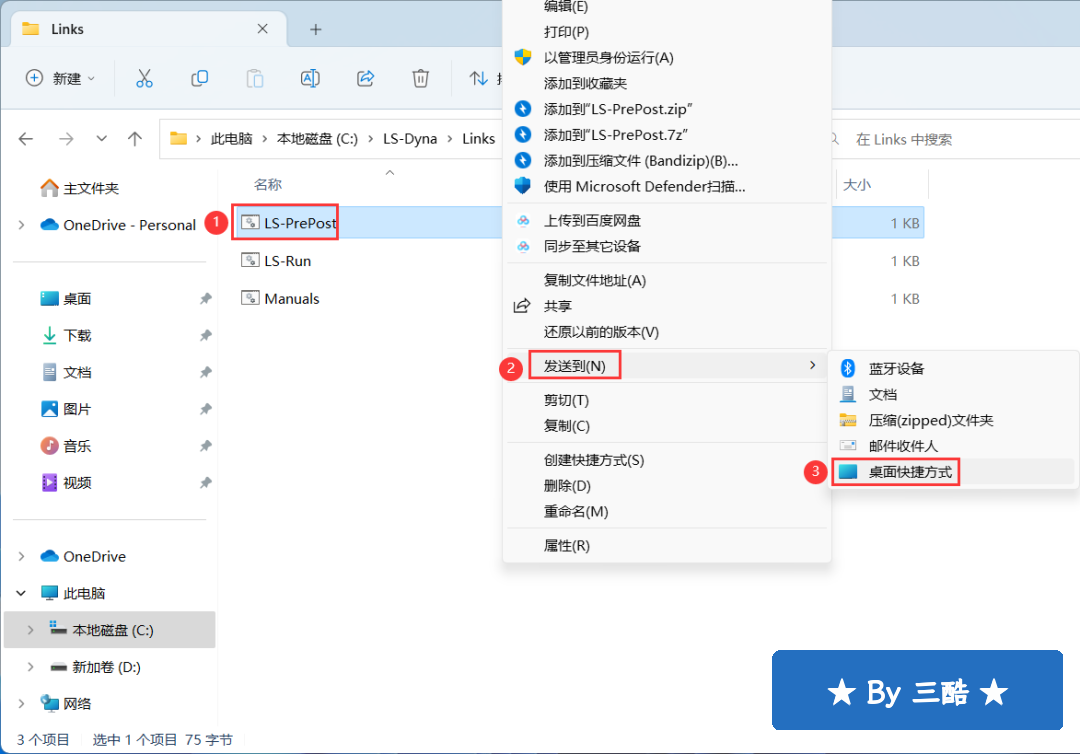Click the Share icon in toolbar

pos(365,78)
